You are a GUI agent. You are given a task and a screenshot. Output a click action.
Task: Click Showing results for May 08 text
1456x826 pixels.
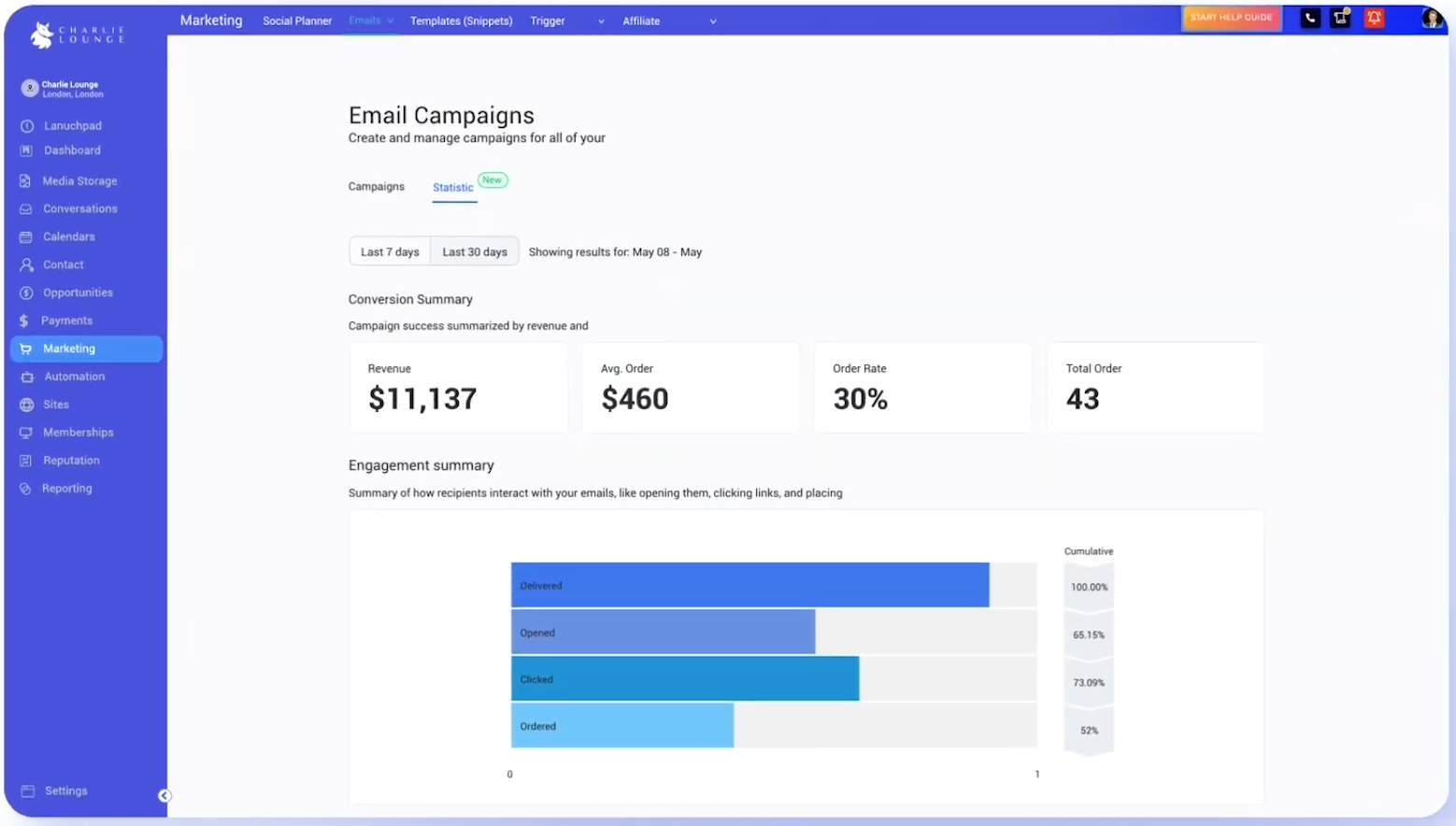coord(615,252)
